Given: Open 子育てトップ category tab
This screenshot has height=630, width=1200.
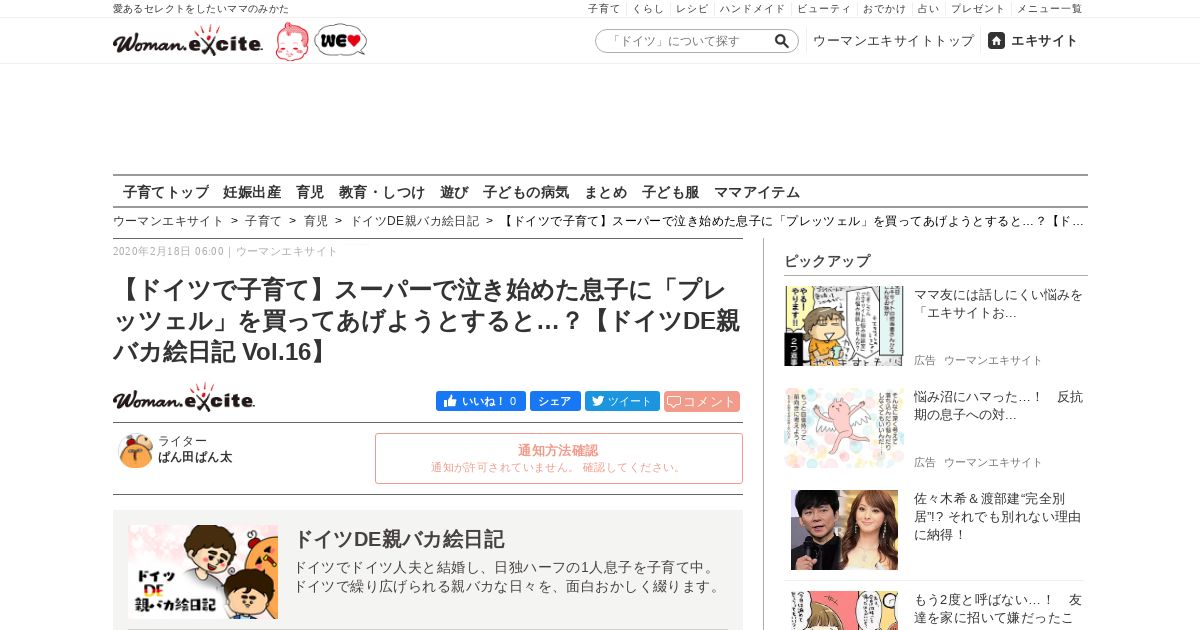Looking at the screenshot, I should [x=166, y=192].
